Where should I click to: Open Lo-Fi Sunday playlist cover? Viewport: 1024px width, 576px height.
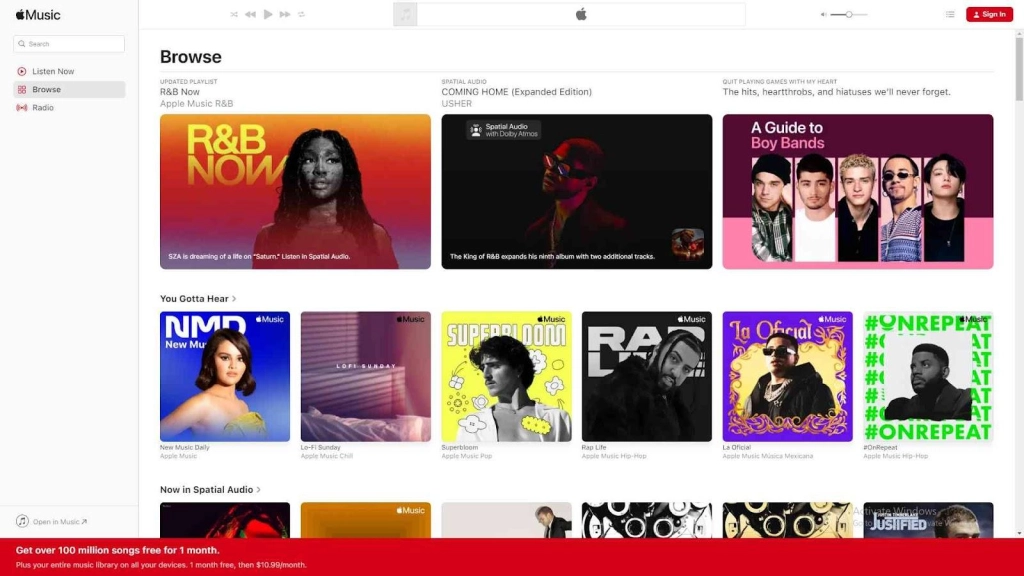366,376
